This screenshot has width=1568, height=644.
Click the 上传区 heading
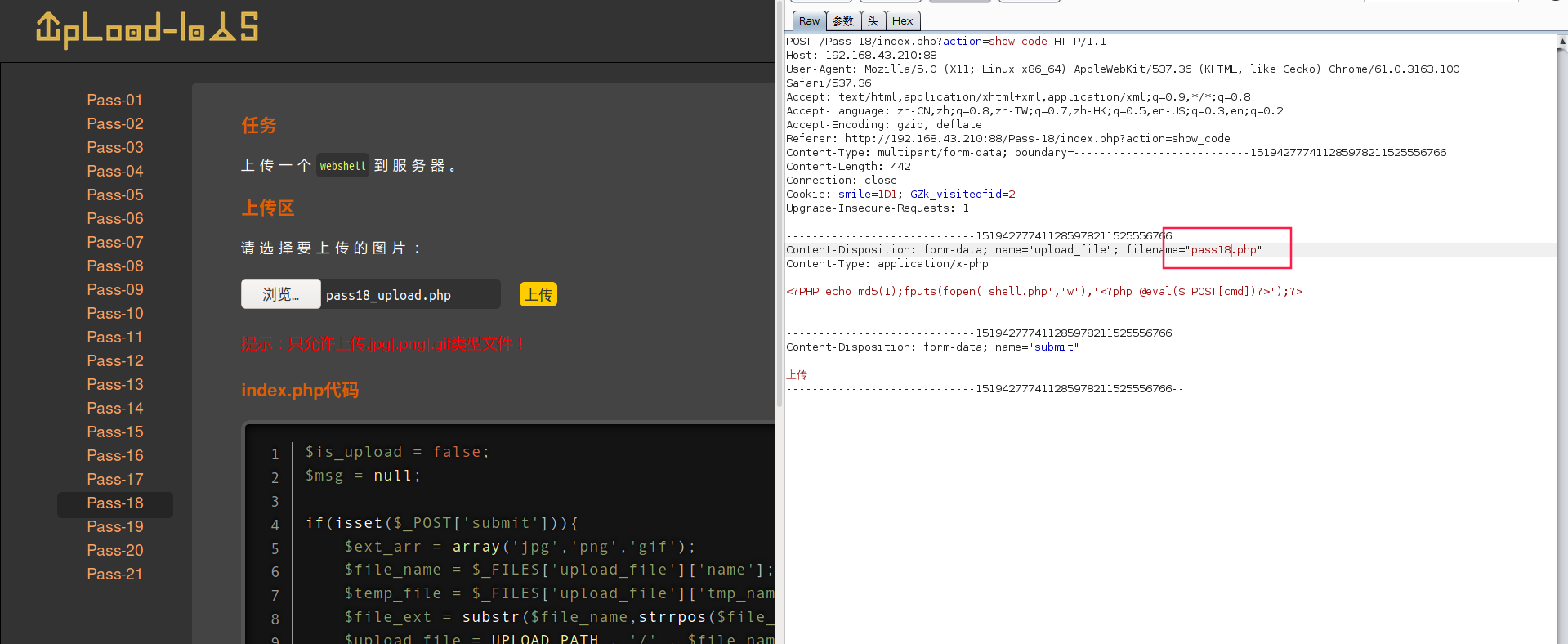(x=267, y=208)
